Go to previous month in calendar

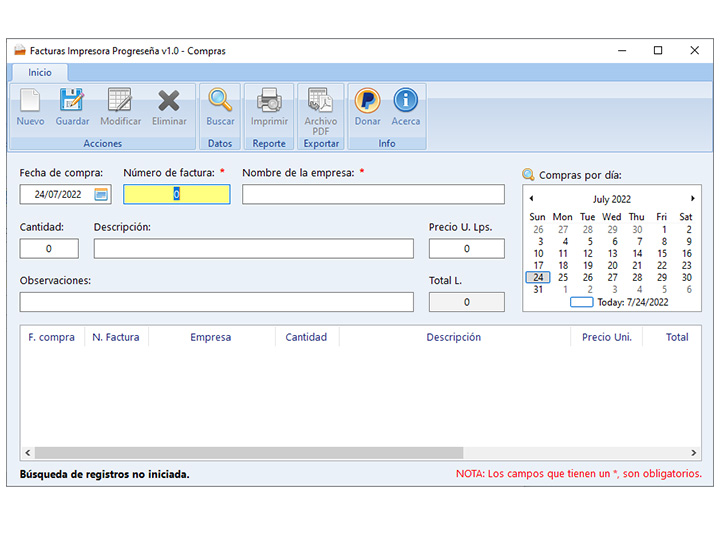531,199
